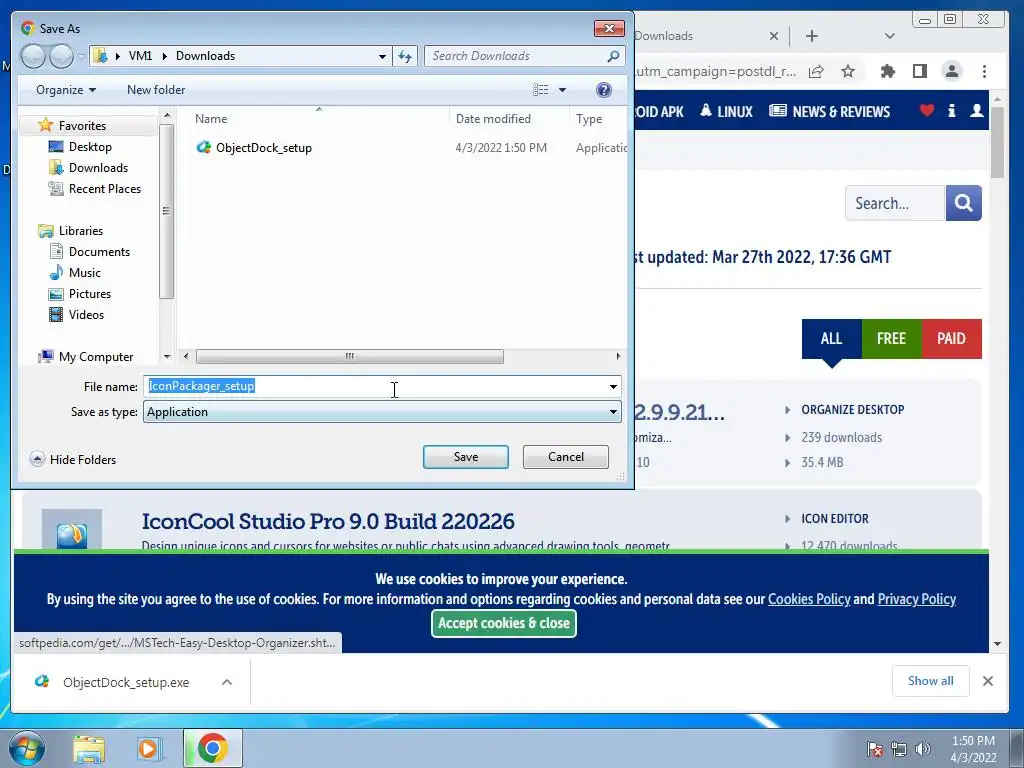Show all downloads
The height and width of the screenshot is (768, 1024).
click(x=931, y=681)
